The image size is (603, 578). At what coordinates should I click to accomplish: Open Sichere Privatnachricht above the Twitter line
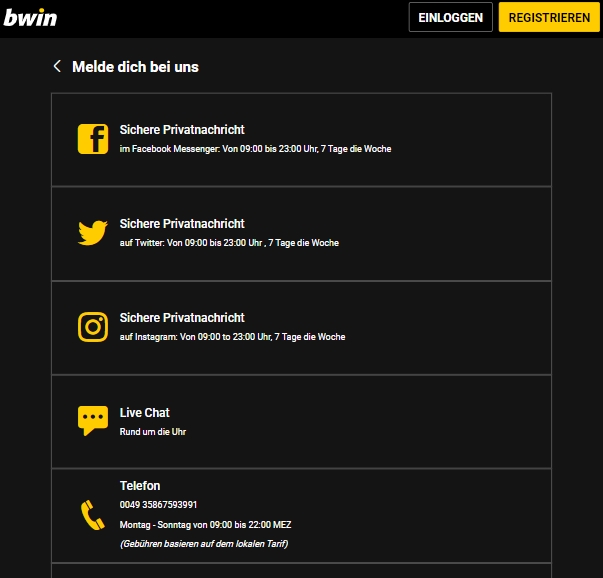point(182,223)
